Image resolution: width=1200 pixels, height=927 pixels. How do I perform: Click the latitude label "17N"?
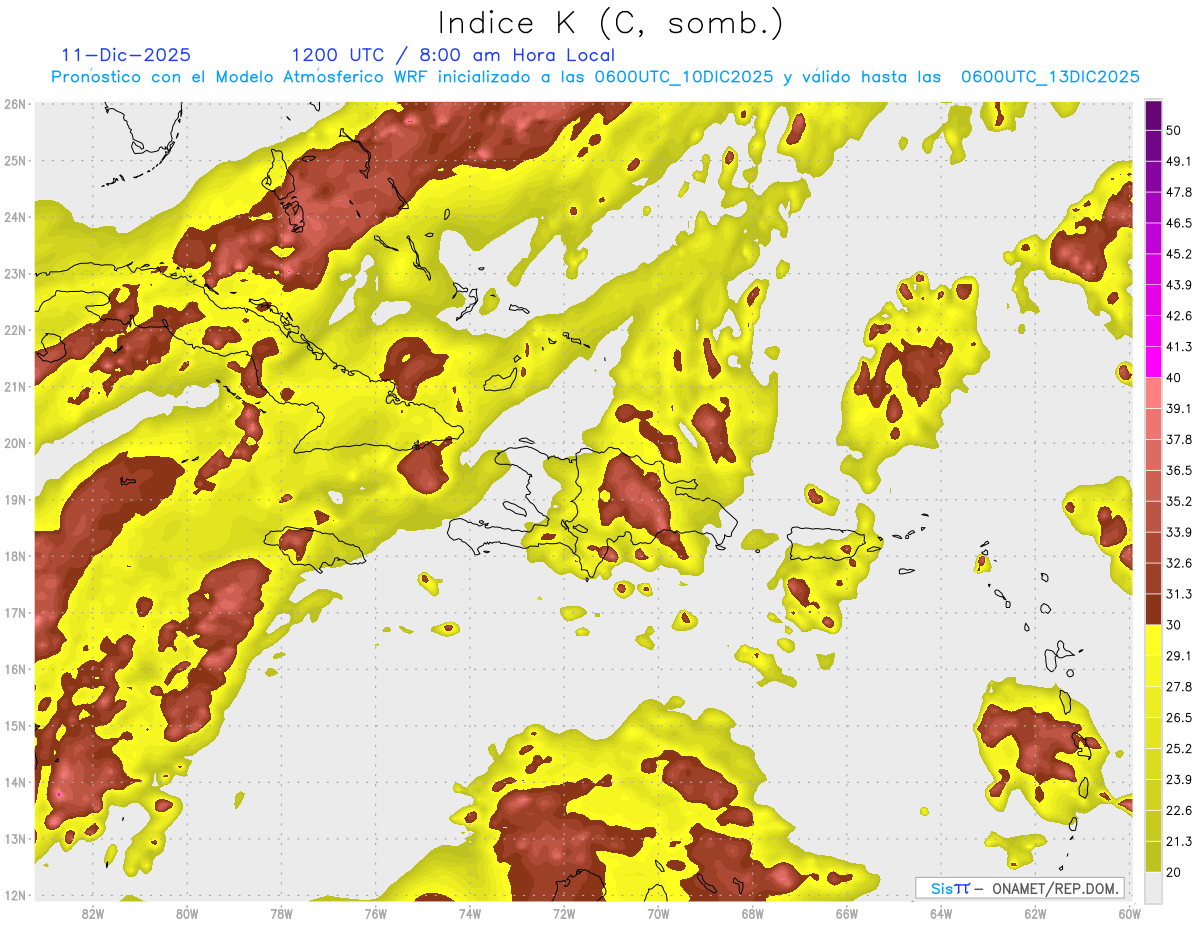[15, 612]
